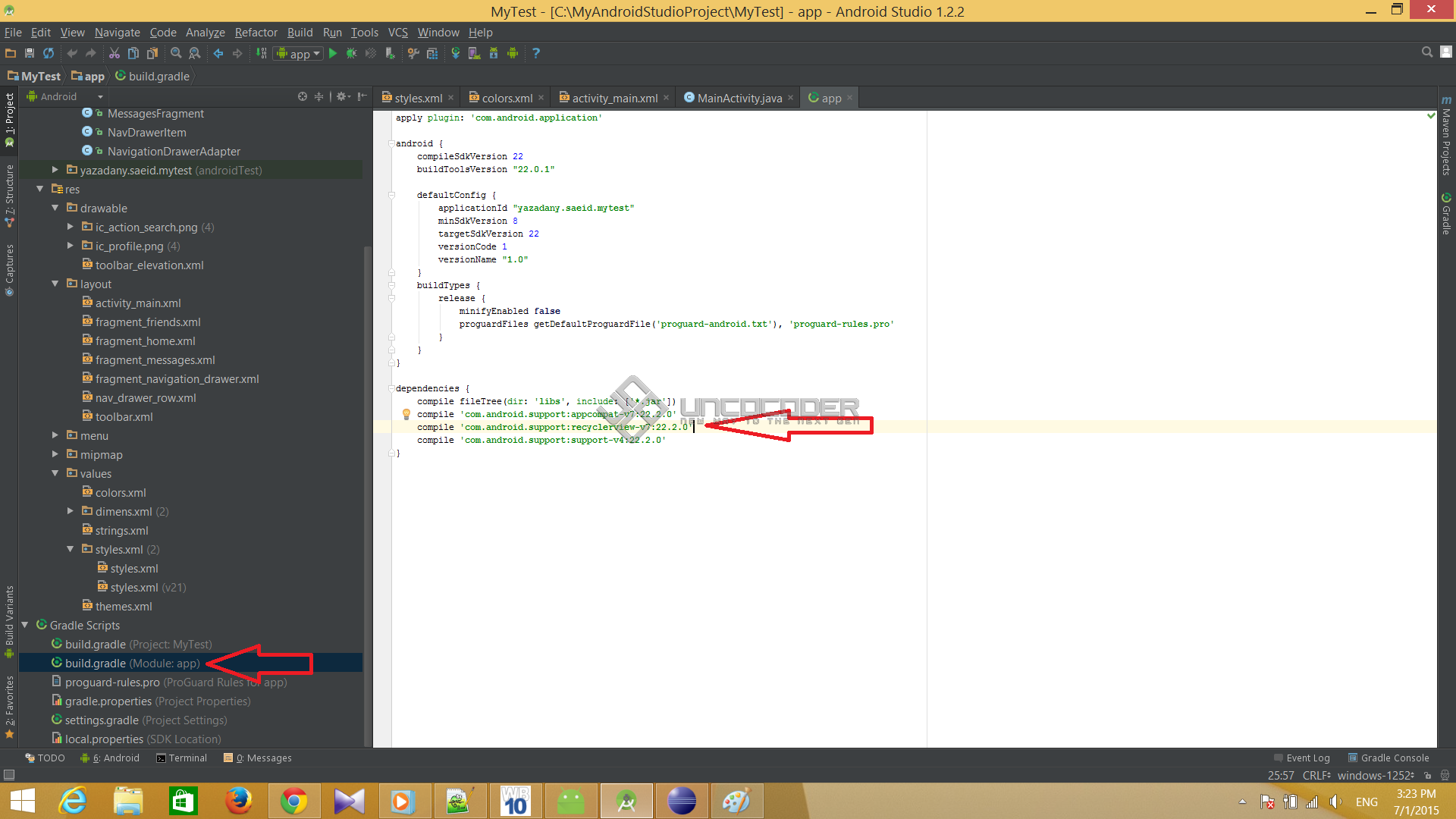Navigate Forward with the right arrow icon
Viewport: 1456px width, 819px height.
click(x=237, y=53)
